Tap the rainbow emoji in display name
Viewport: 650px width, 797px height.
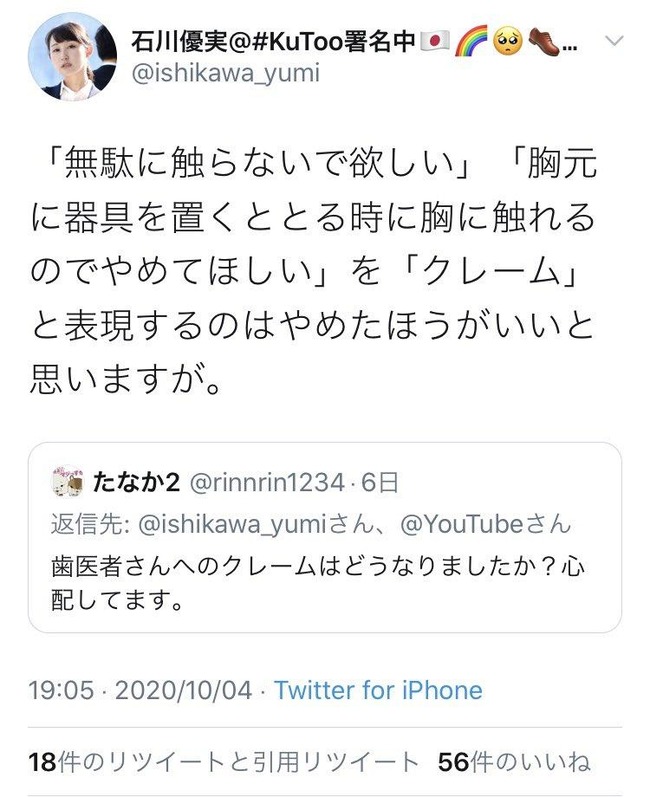coord(471,41)
